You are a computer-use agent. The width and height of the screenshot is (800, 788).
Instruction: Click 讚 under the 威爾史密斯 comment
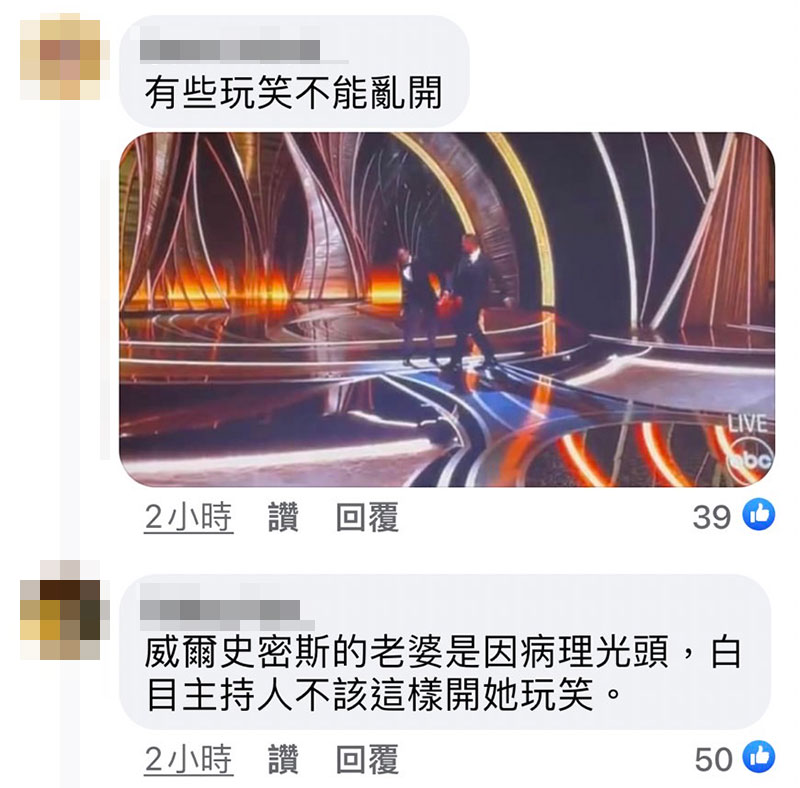point(283,759)
